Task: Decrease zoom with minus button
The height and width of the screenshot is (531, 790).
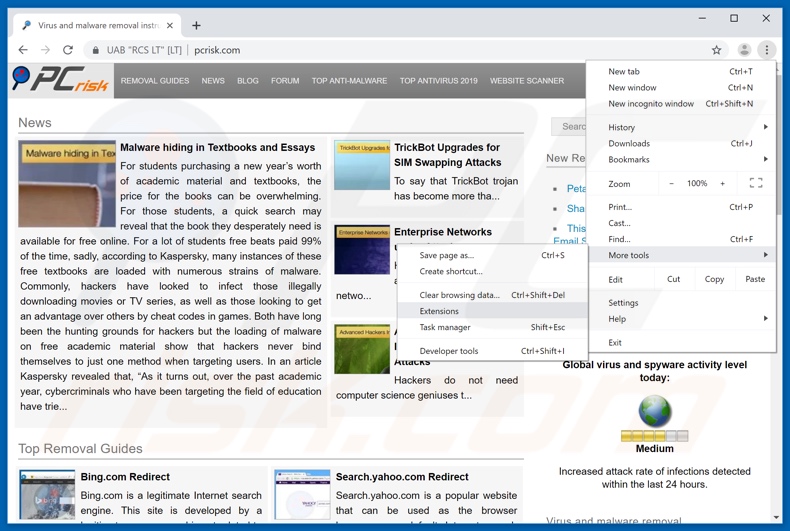Action: (x=671, y=183)
